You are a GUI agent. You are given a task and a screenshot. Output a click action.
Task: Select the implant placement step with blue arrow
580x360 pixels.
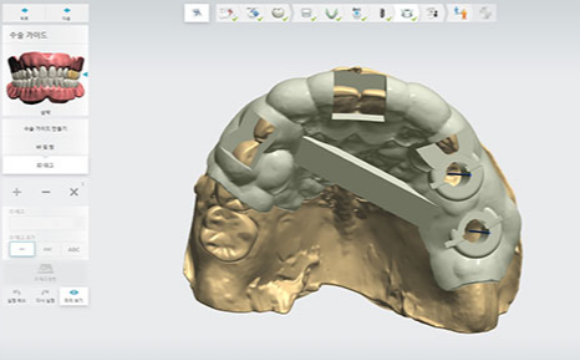click(357, 13)
